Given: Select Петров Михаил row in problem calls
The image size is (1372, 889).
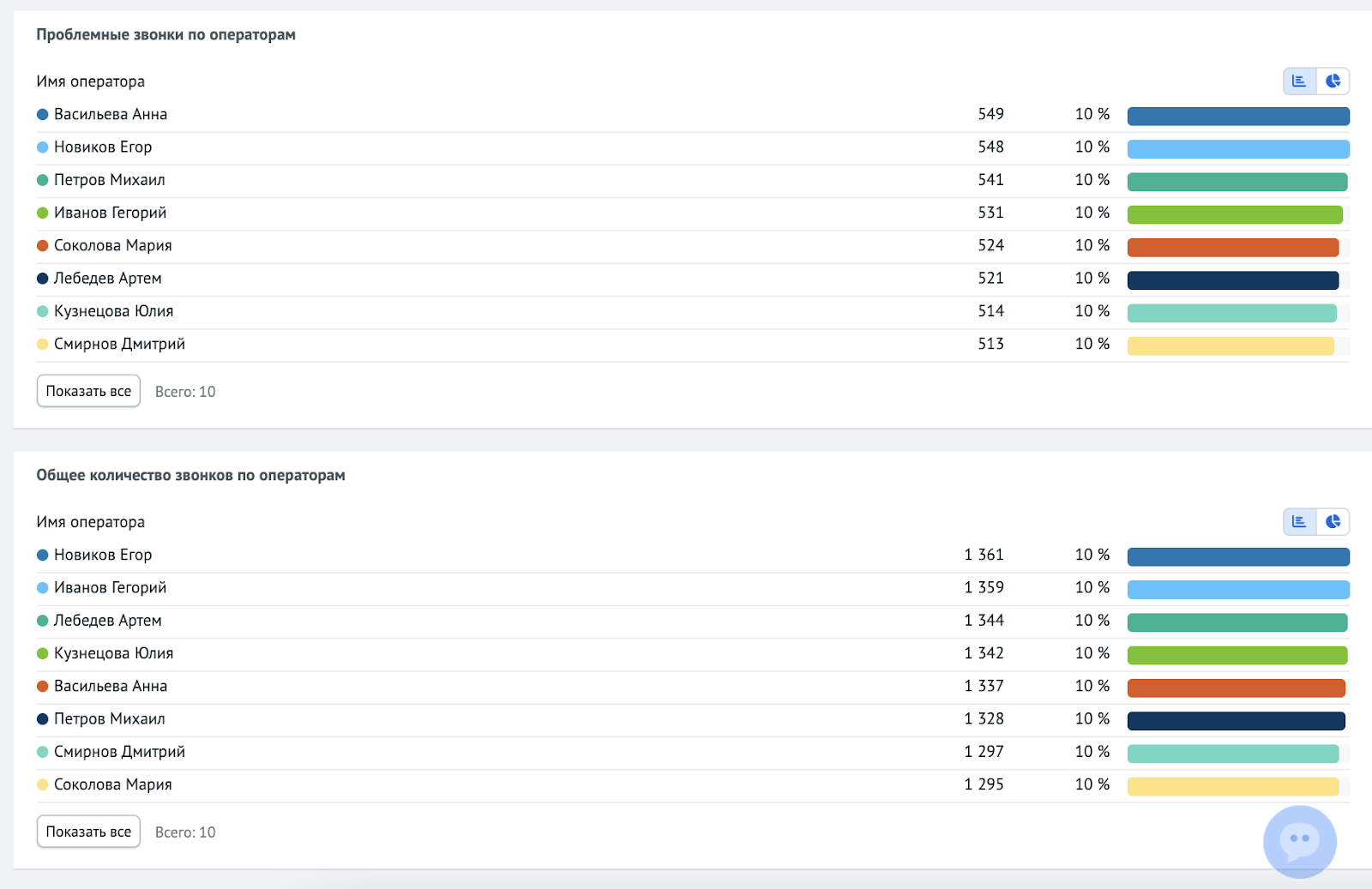Looking at the screenshot, I should (x=693, y=180).
